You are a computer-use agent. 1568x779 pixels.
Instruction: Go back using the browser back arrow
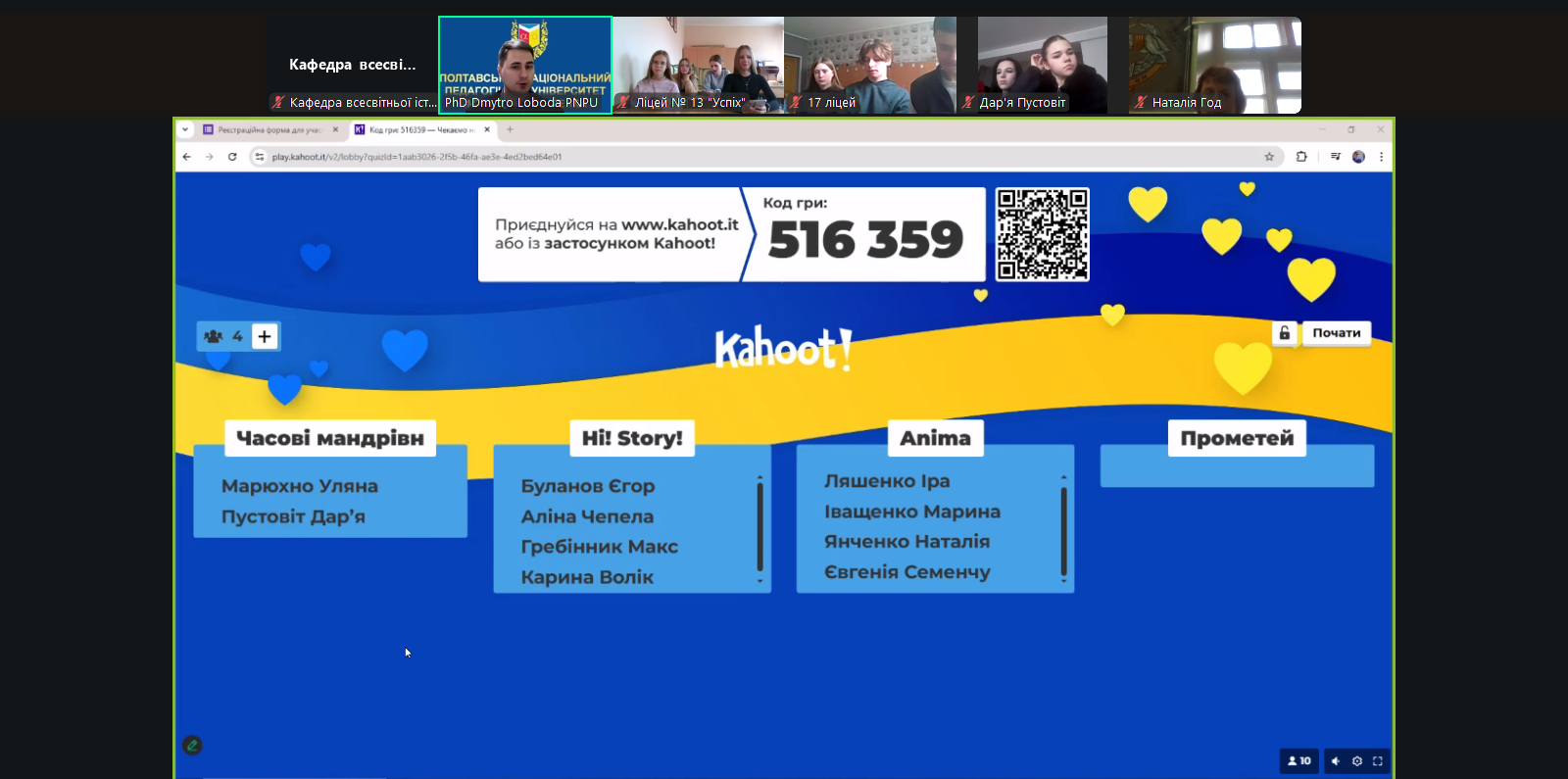tap(187, 157)
